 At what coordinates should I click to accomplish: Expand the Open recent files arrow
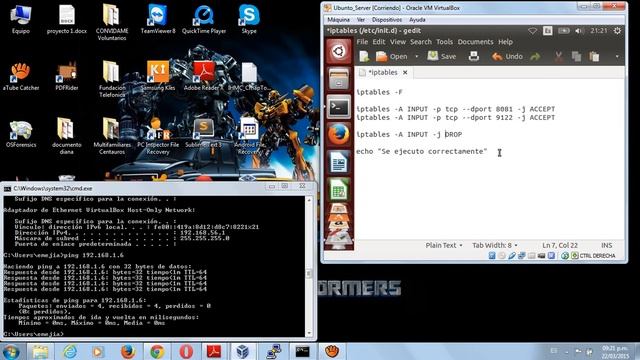click(416, 56)
